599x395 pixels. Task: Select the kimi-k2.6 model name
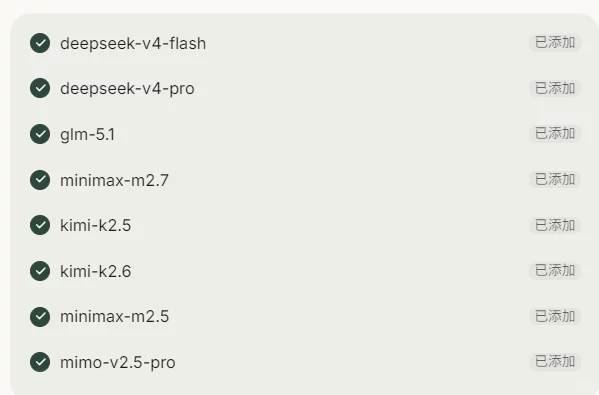coord(96,271)
